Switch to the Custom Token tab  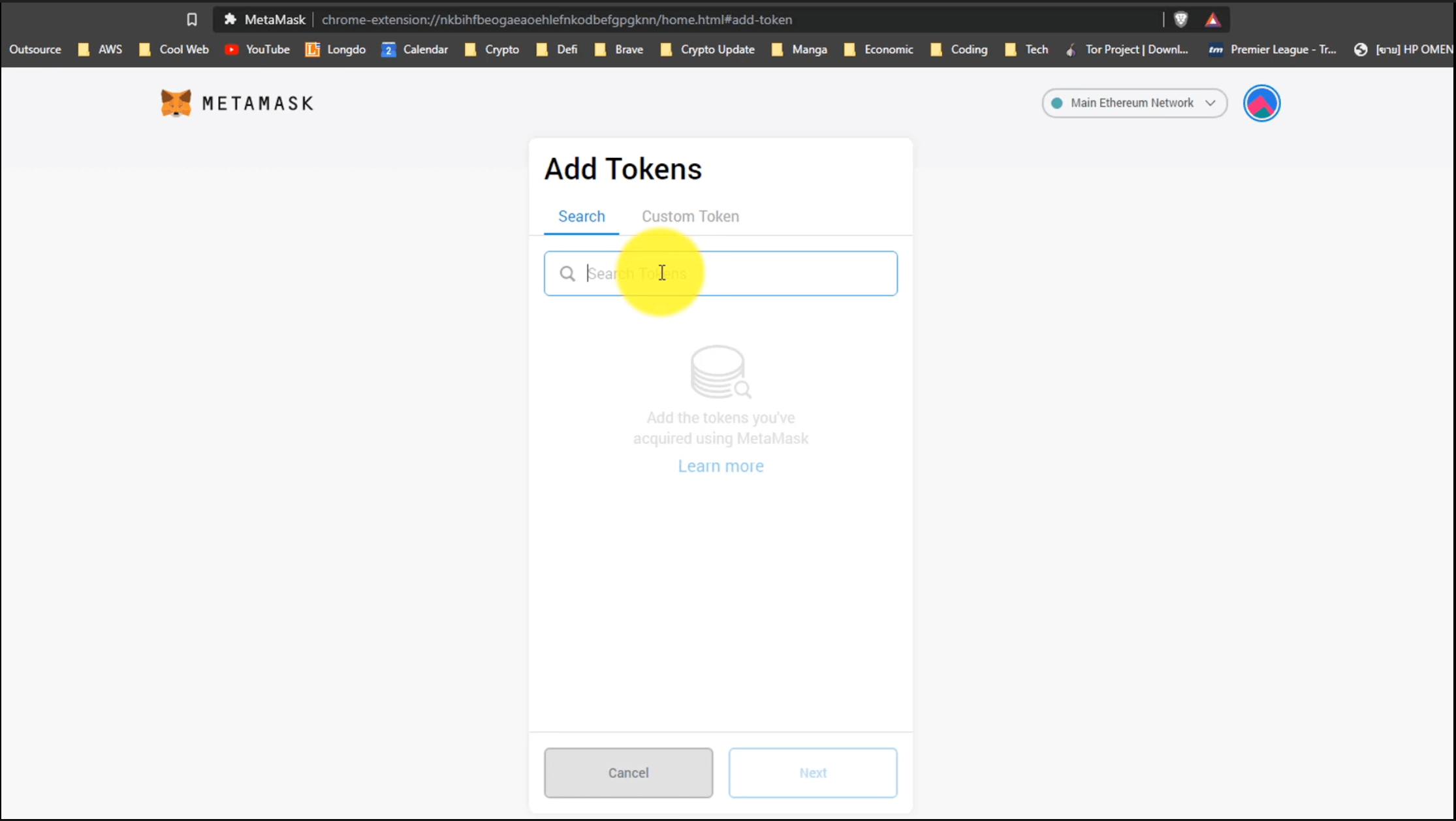(x=690, y=216)
